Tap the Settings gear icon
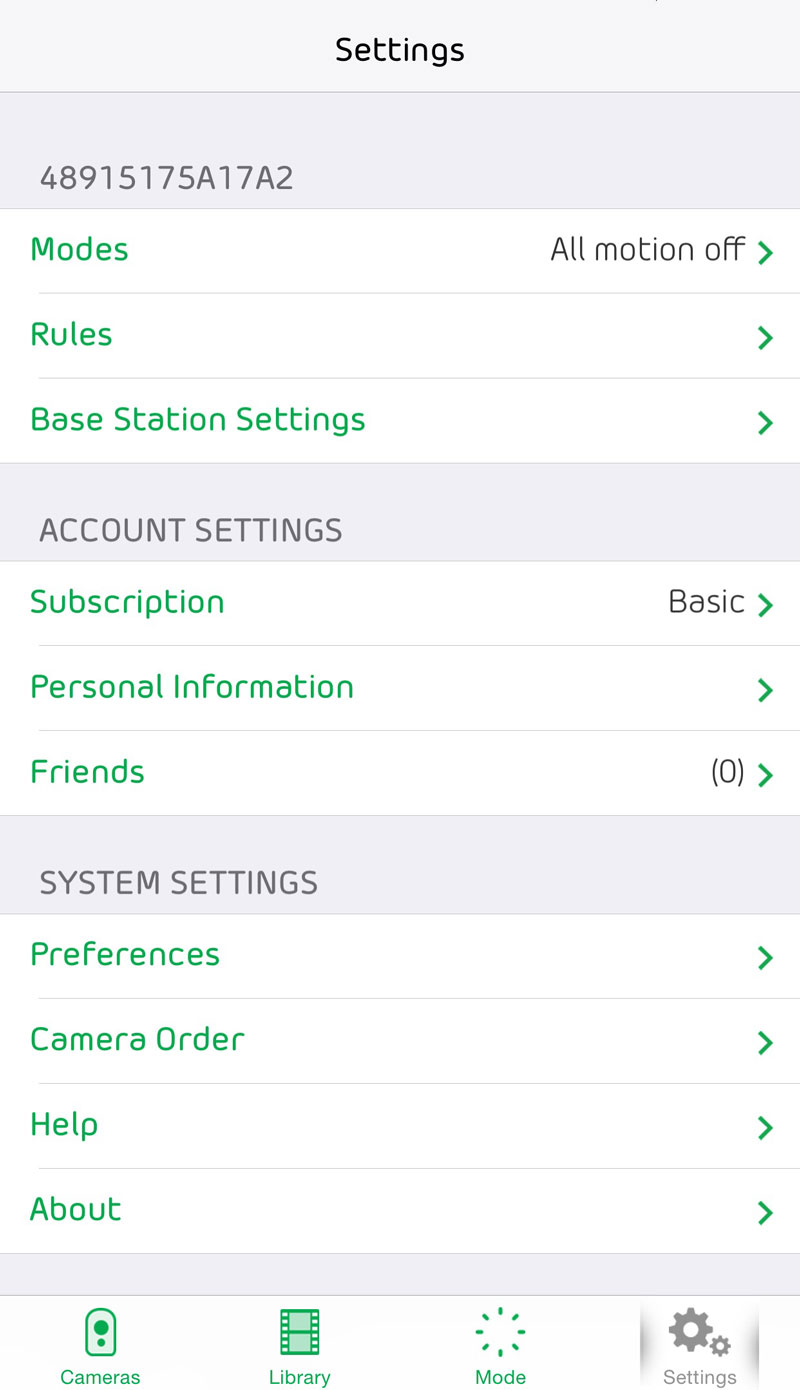This screenshot has height=1390, width=800. (x=699, y=1333)
